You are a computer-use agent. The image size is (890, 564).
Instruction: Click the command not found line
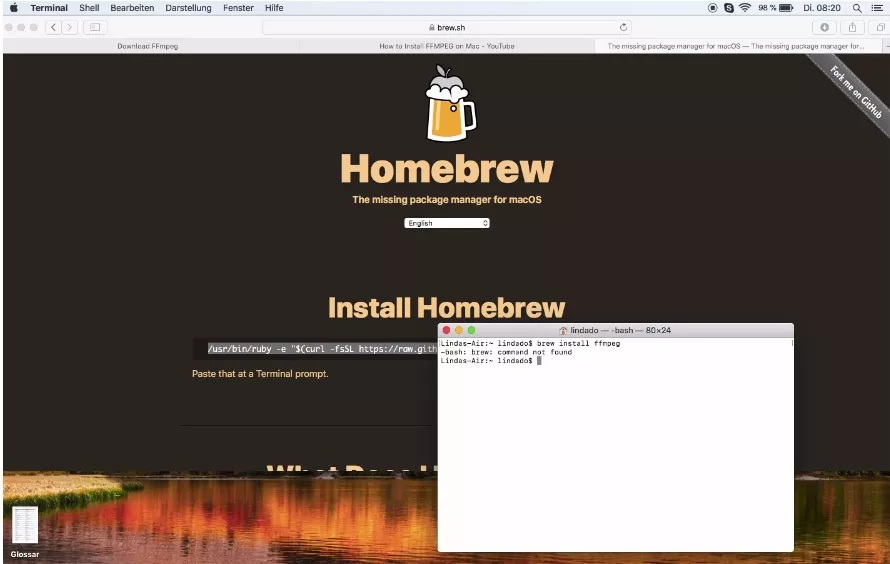(x=506, y=352)
